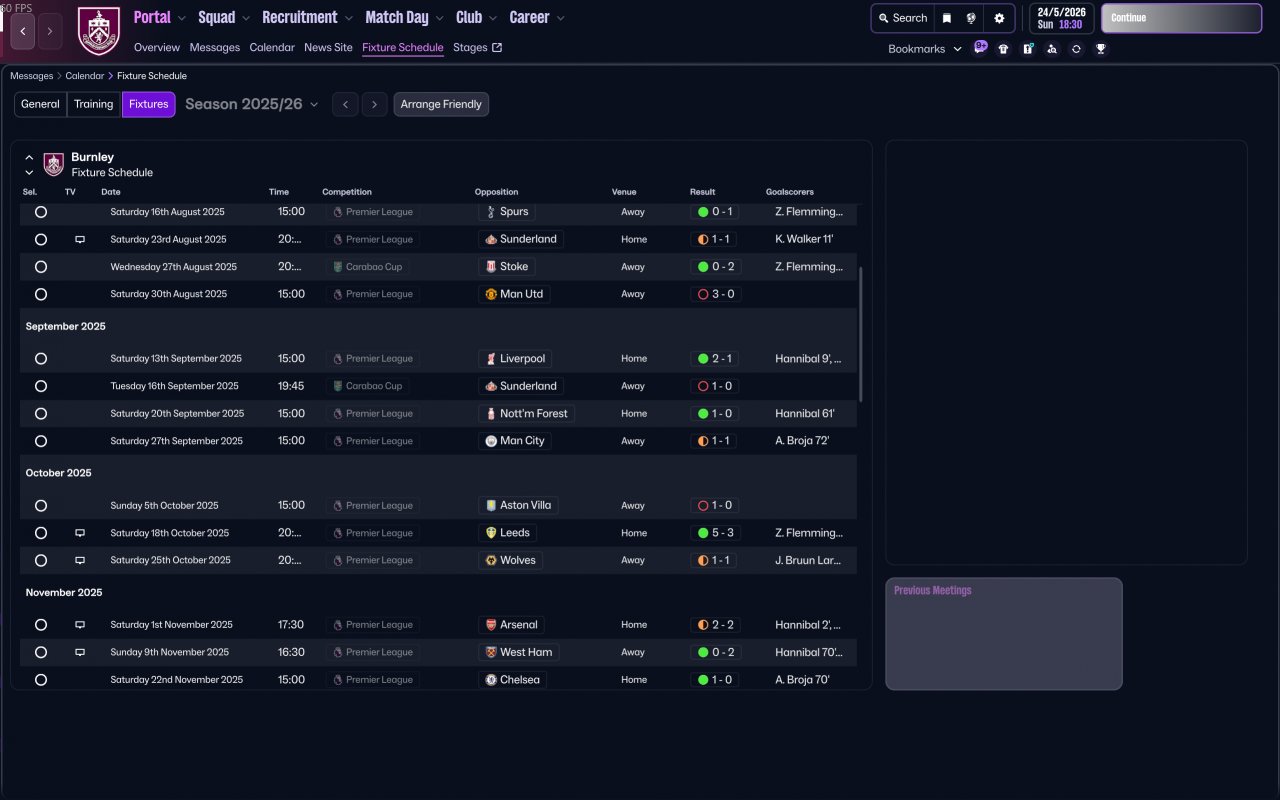
Task: Expand the Bookmarks dropdown
Action: pyautogui.click(x=924, y=49)
